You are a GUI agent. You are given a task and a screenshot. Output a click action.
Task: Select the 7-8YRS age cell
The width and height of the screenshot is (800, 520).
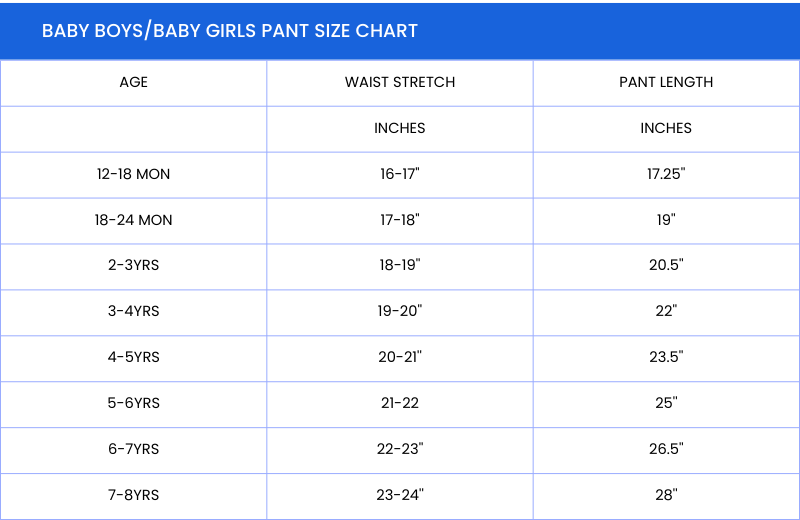tap(133, 495)
